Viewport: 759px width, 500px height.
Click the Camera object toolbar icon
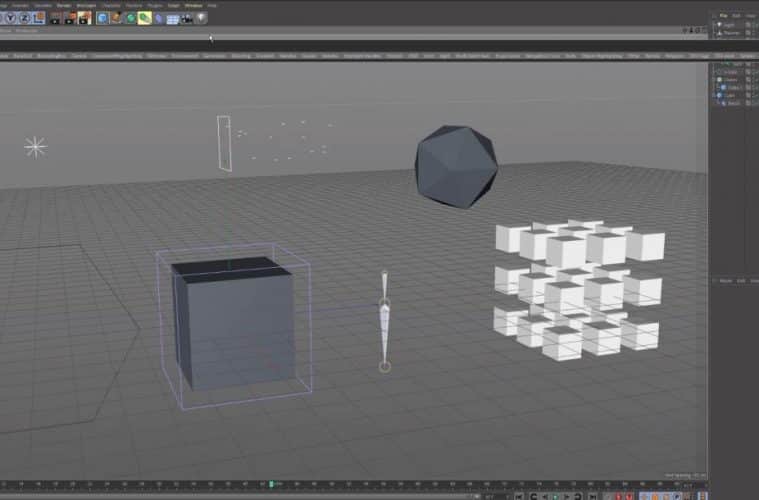click(187, 18)
